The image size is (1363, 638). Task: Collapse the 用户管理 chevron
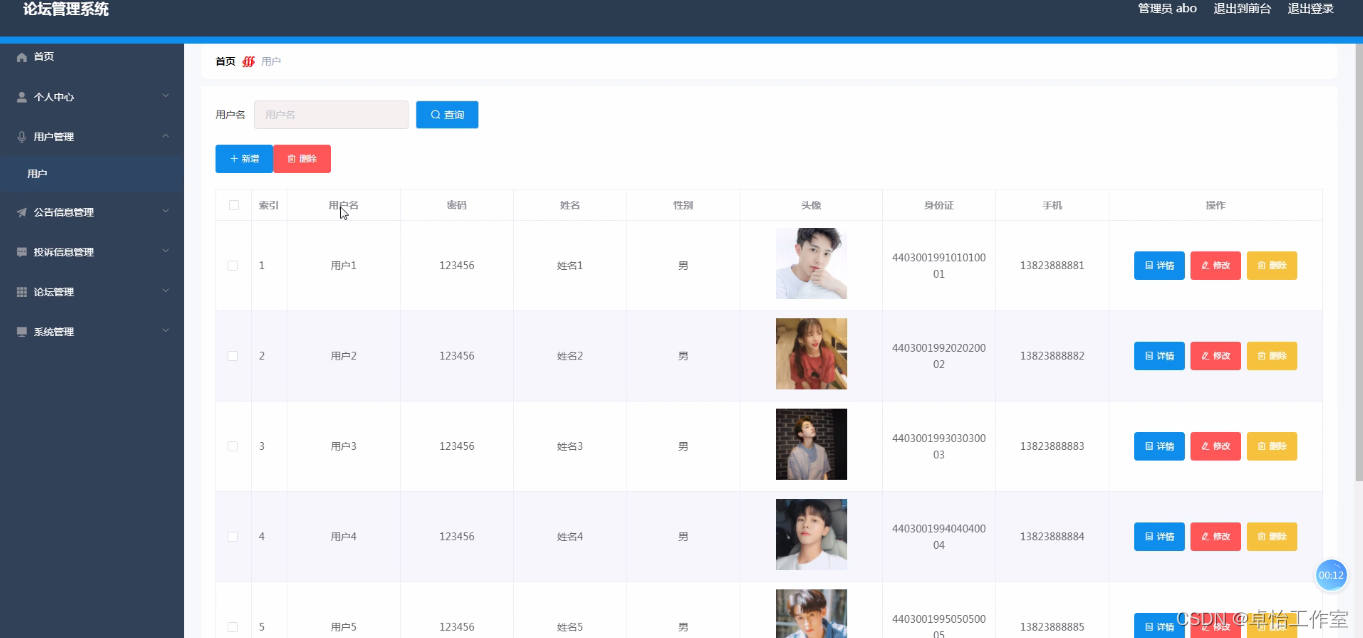(166, 136)
